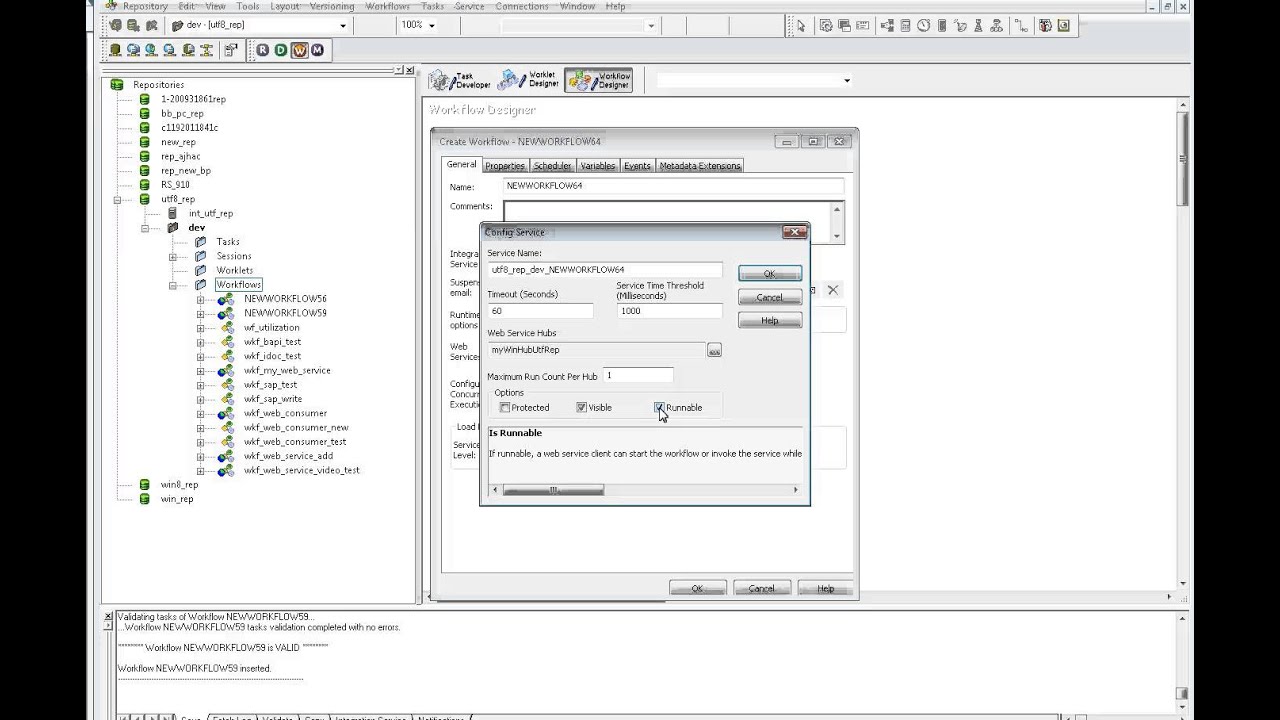Open the dropdown beside the designer tool buttons

click(x=847, y=81)
